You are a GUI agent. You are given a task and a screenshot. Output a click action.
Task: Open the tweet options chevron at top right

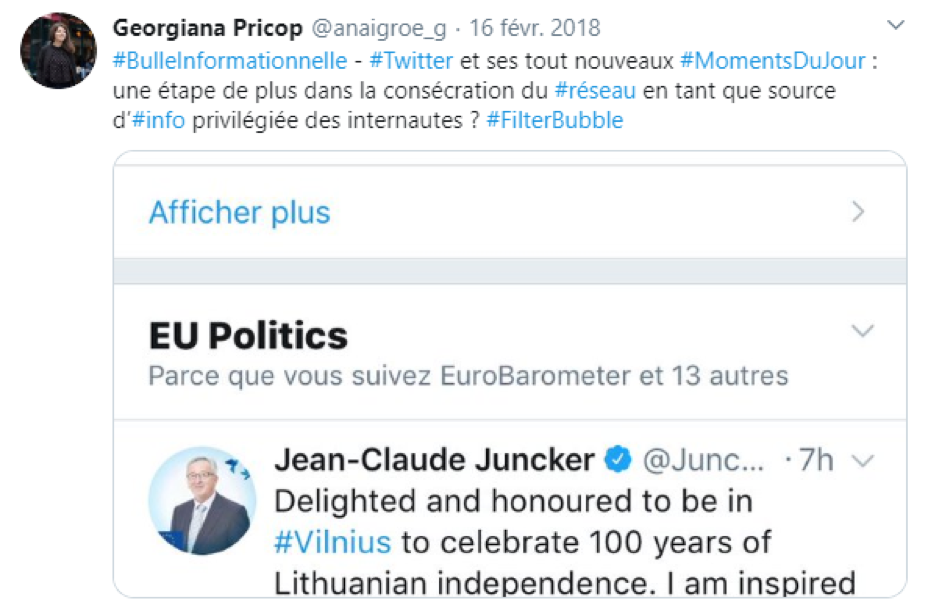(897, 24)
